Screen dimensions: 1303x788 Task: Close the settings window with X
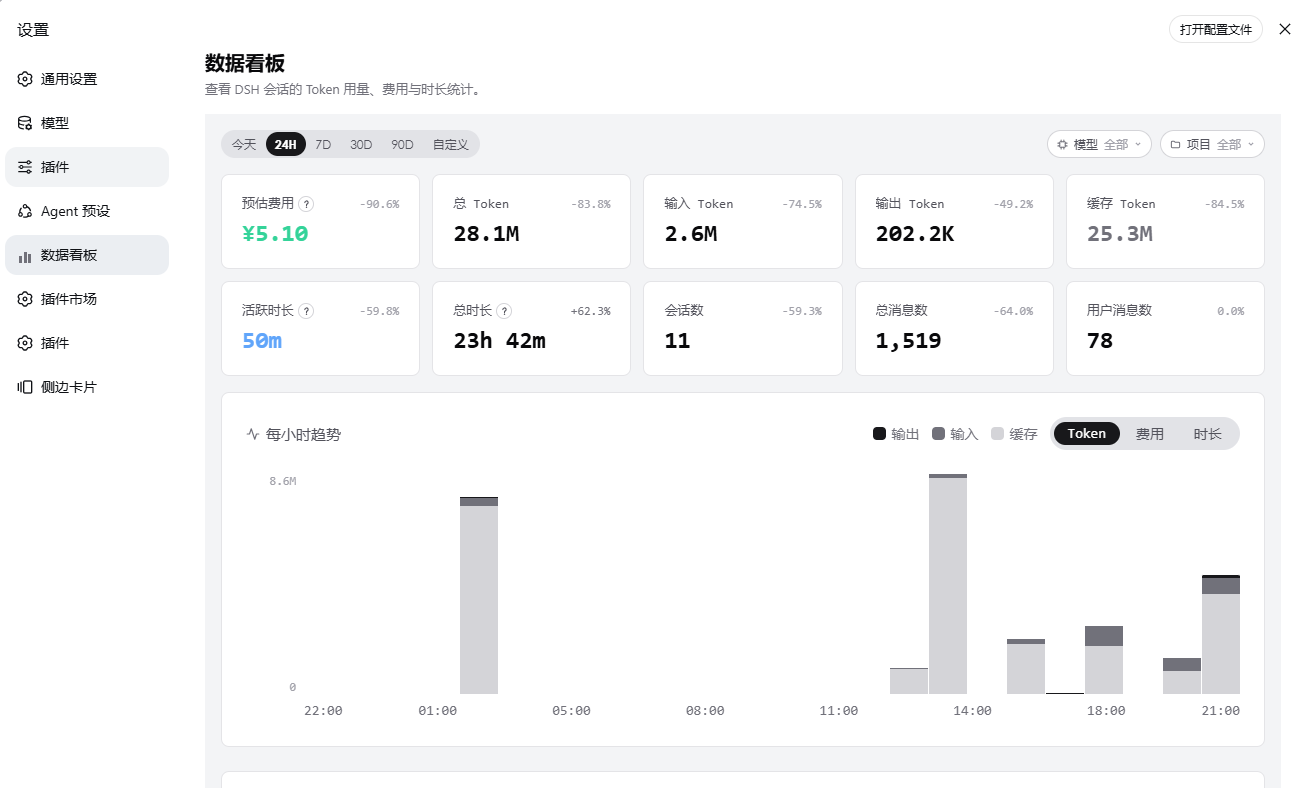(1285, 29)
